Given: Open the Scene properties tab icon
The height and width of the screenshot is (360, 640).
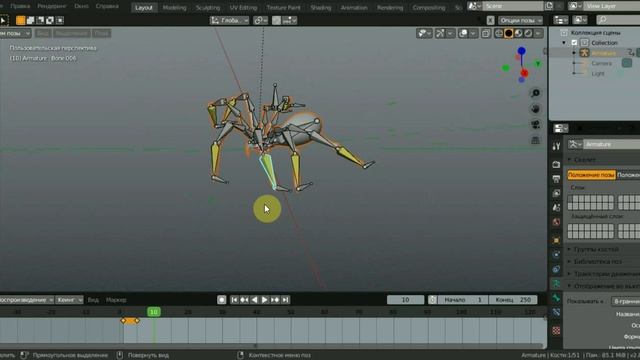Looking at the screenshot, I should click(556, 207).
